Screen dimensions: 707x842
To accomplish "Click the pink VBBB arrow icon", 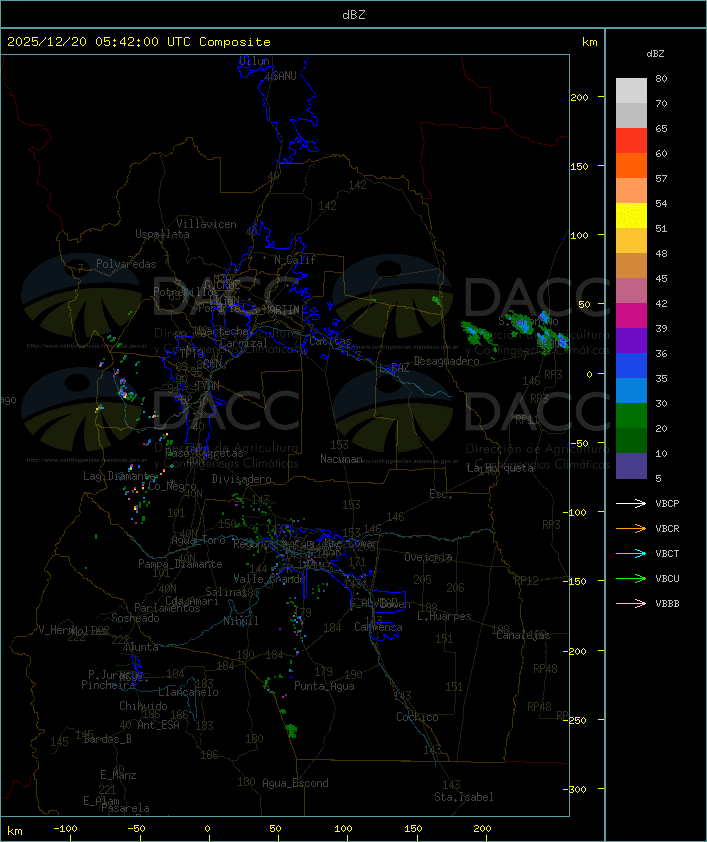I will click(x=631, y=604).
